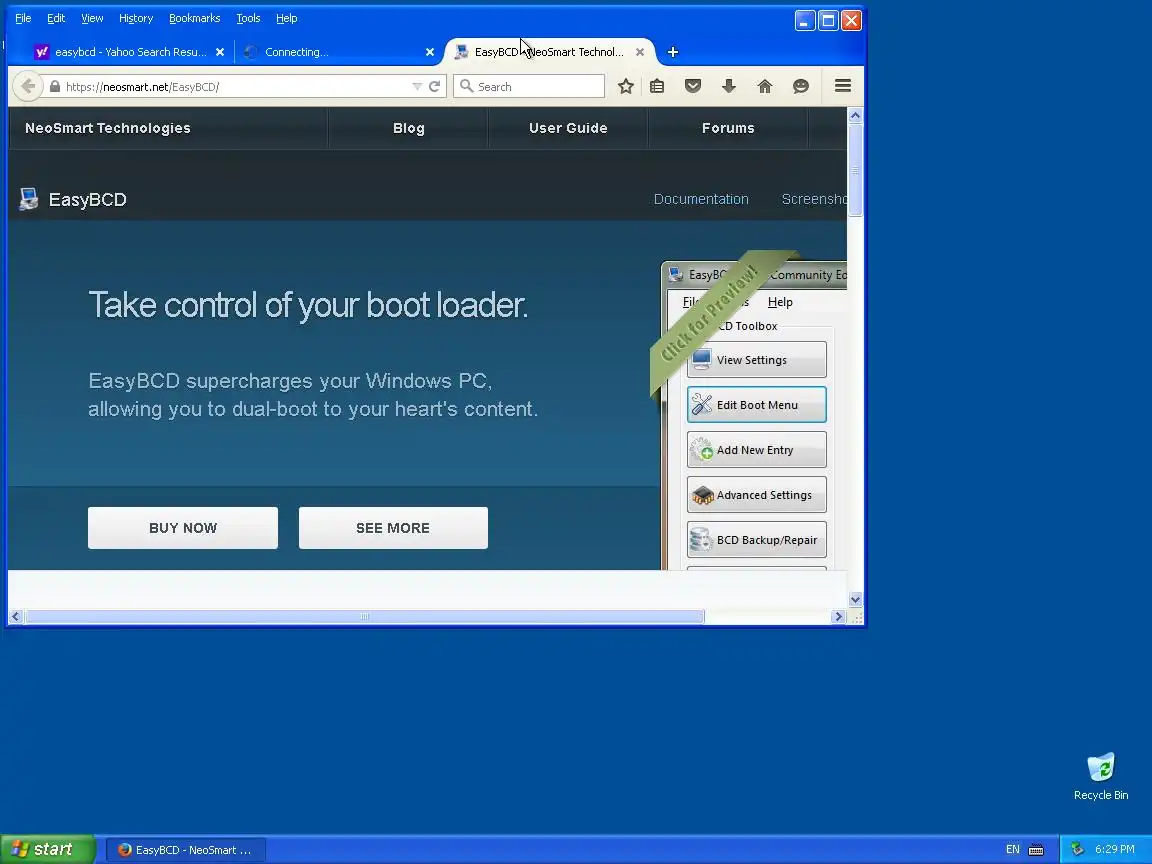Click the padlock site identity icon
Screen dimensions: 1152x864
[55, 86]
